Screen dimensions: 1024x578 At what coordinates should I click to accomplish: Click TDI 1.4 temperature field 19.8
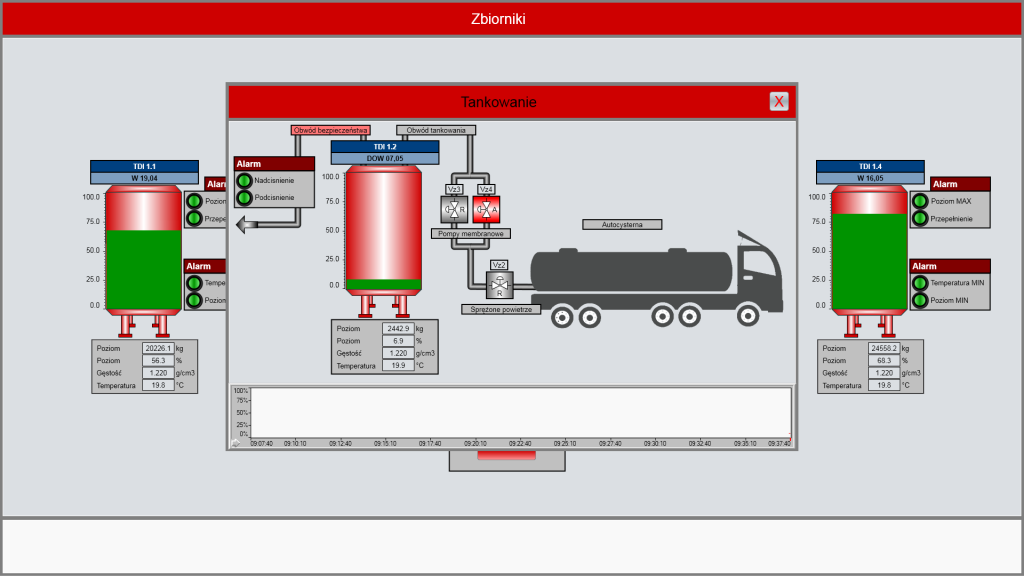pyautogui.click(x=884, y=385)
